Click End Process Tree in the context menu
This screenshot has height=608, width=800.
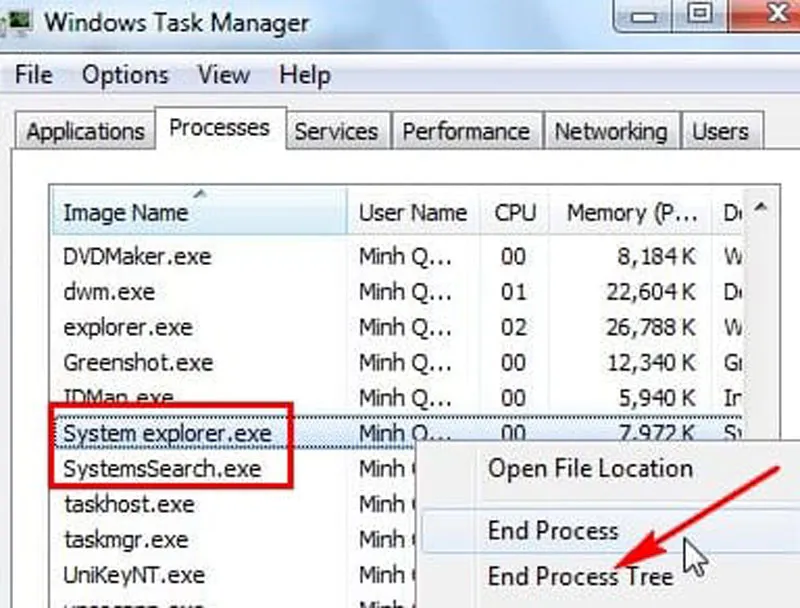[582, 577]
